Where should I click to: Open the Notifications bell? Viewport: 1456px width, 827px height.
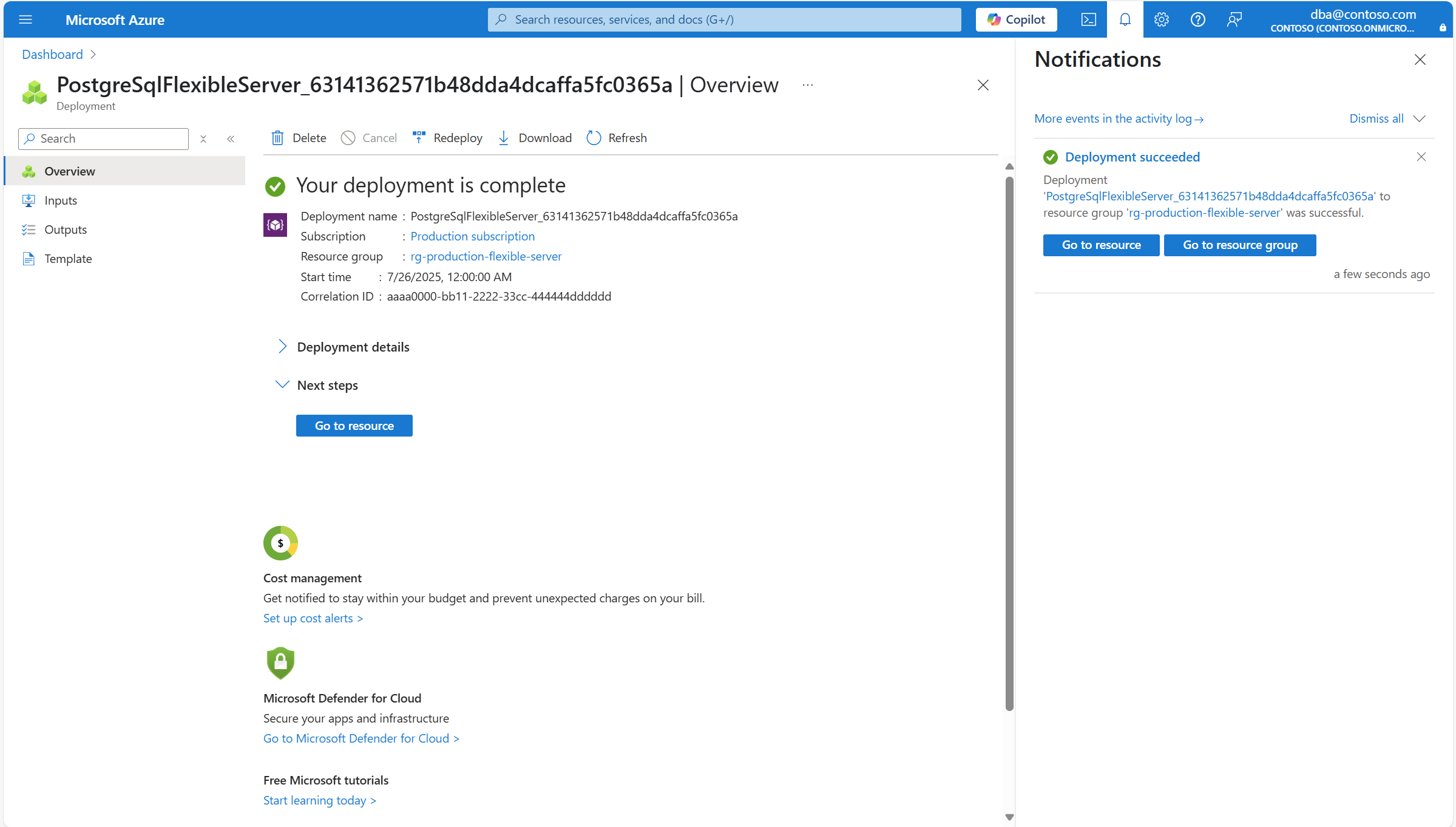(x=1125, y=19)
